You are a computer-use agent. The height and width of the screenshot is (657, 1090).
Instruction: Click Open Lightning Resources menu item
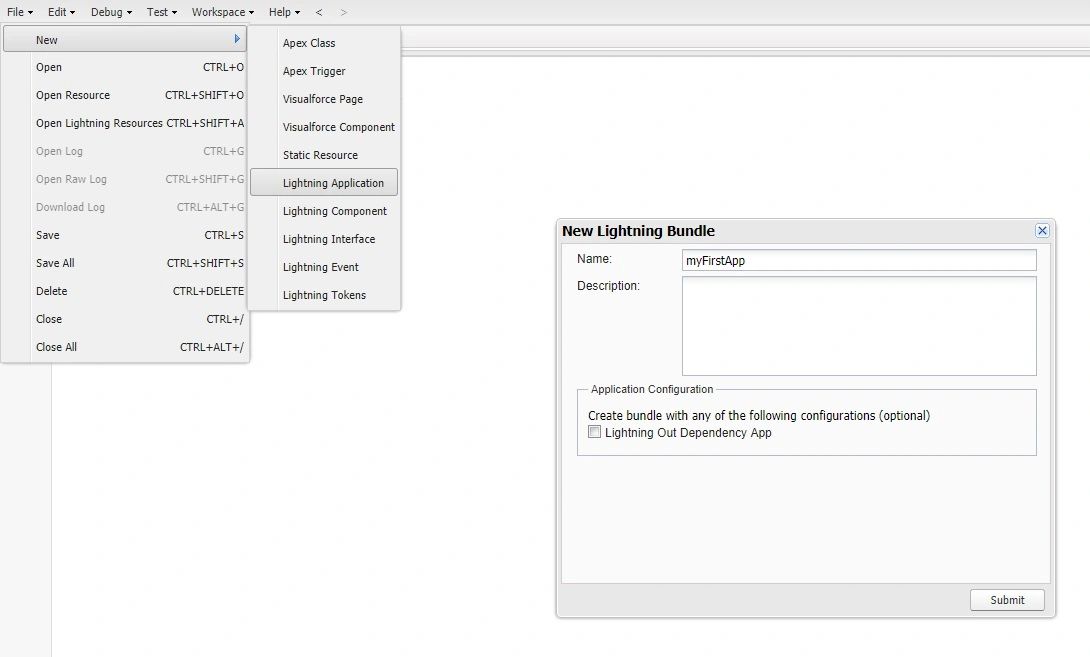tap(99, 123)
